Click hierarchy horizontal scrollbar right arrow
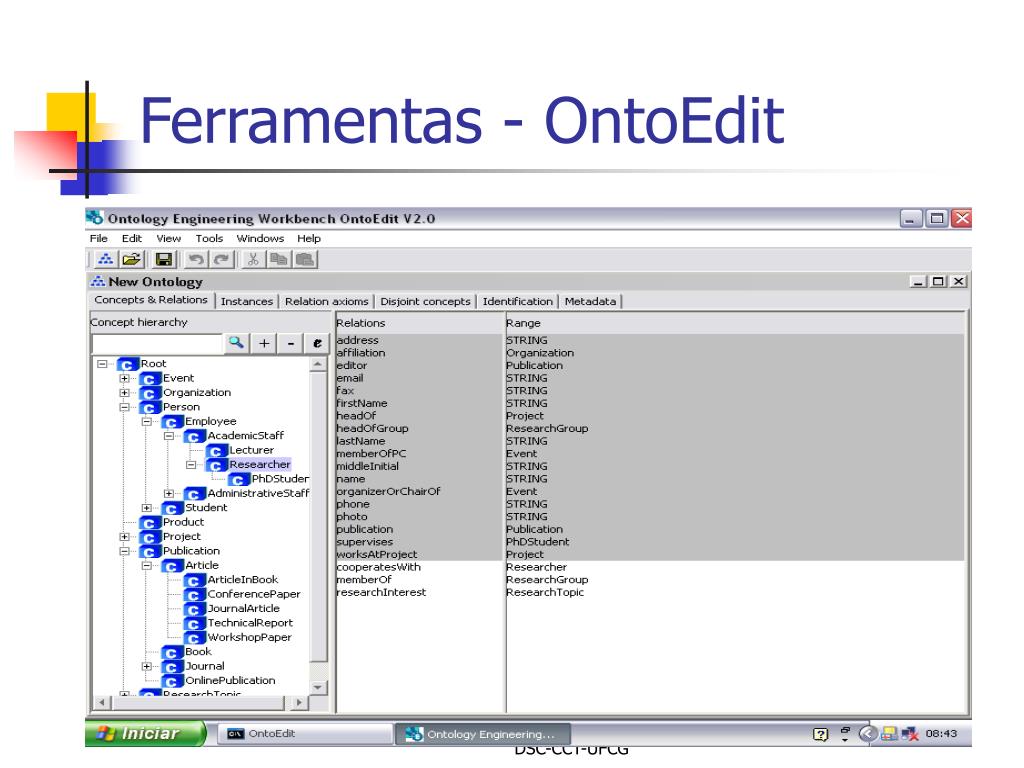The width and height of the screenshot is (1024, 768). tap(298, 703)
